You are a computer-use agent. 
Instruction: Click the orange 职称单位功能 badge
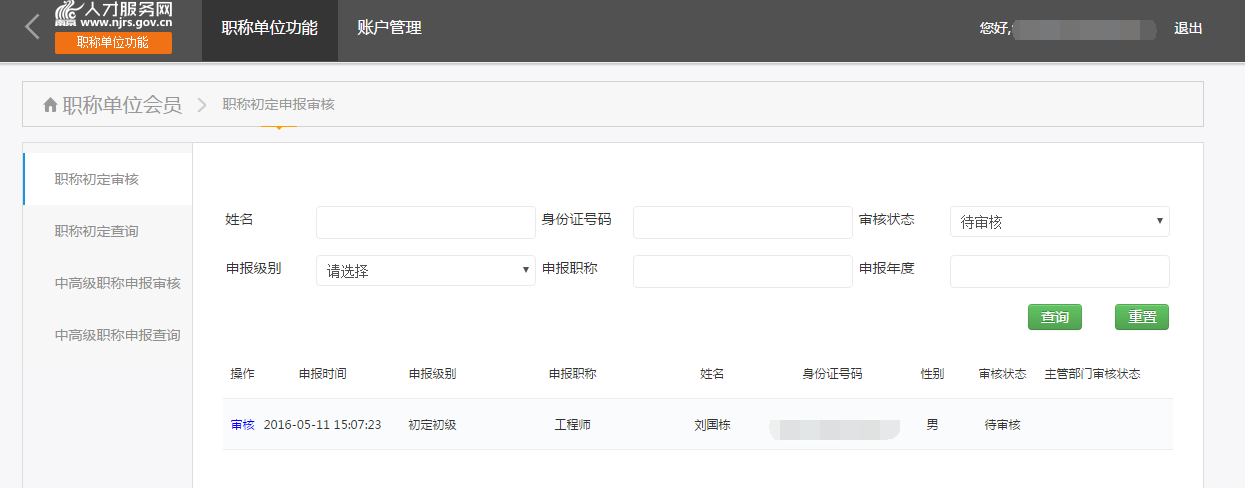(113, 42)
